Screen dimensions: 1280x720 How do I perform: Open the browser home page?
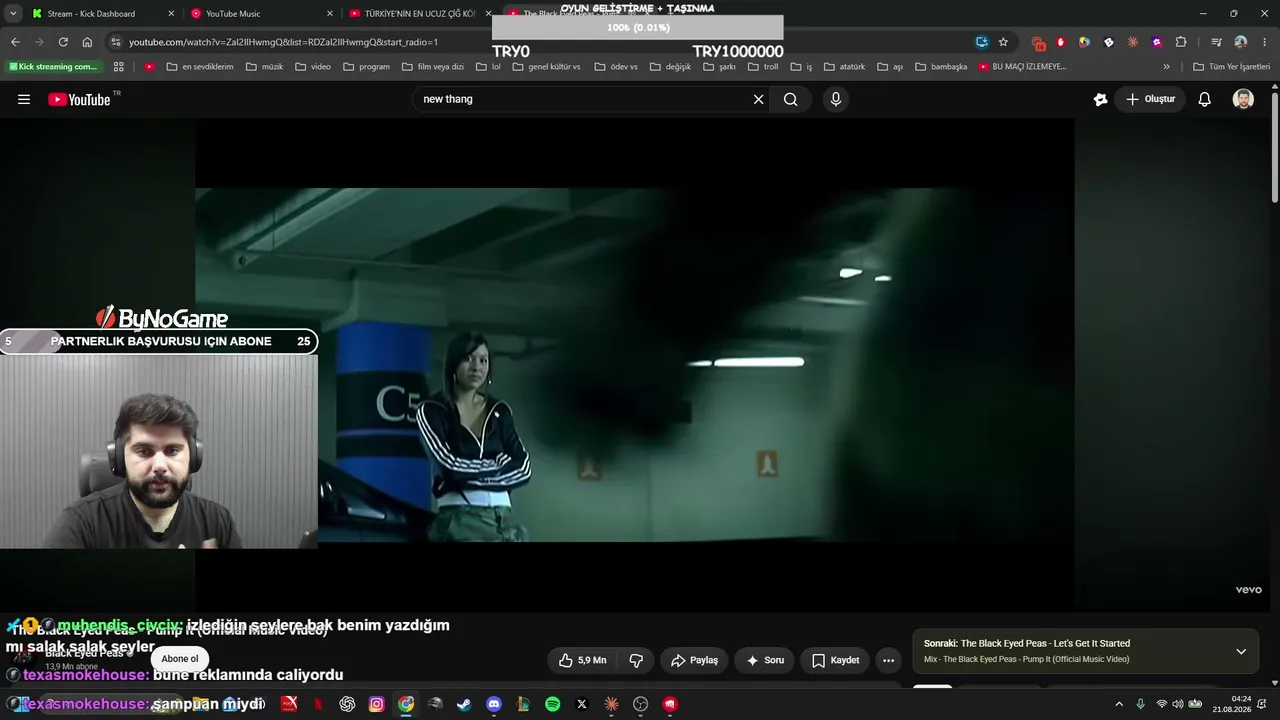click(87, 42)
